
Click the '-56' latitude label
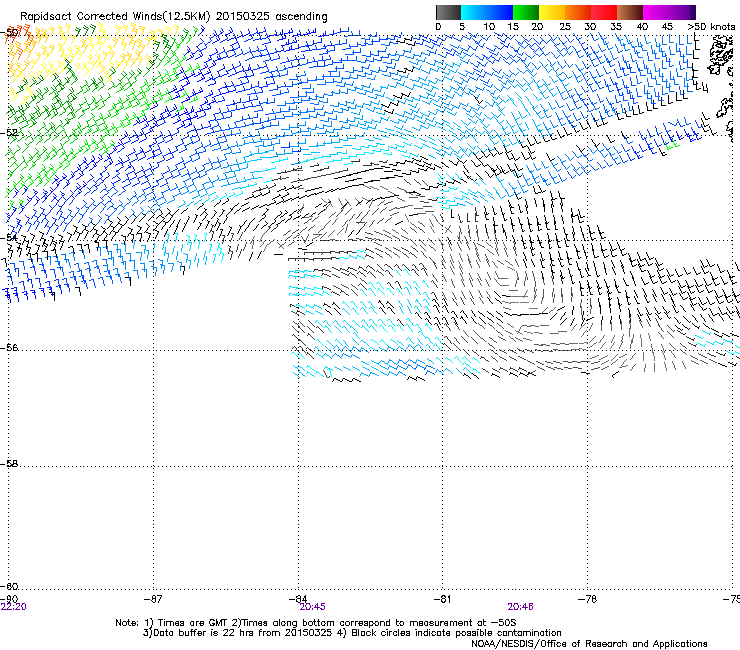10,348
